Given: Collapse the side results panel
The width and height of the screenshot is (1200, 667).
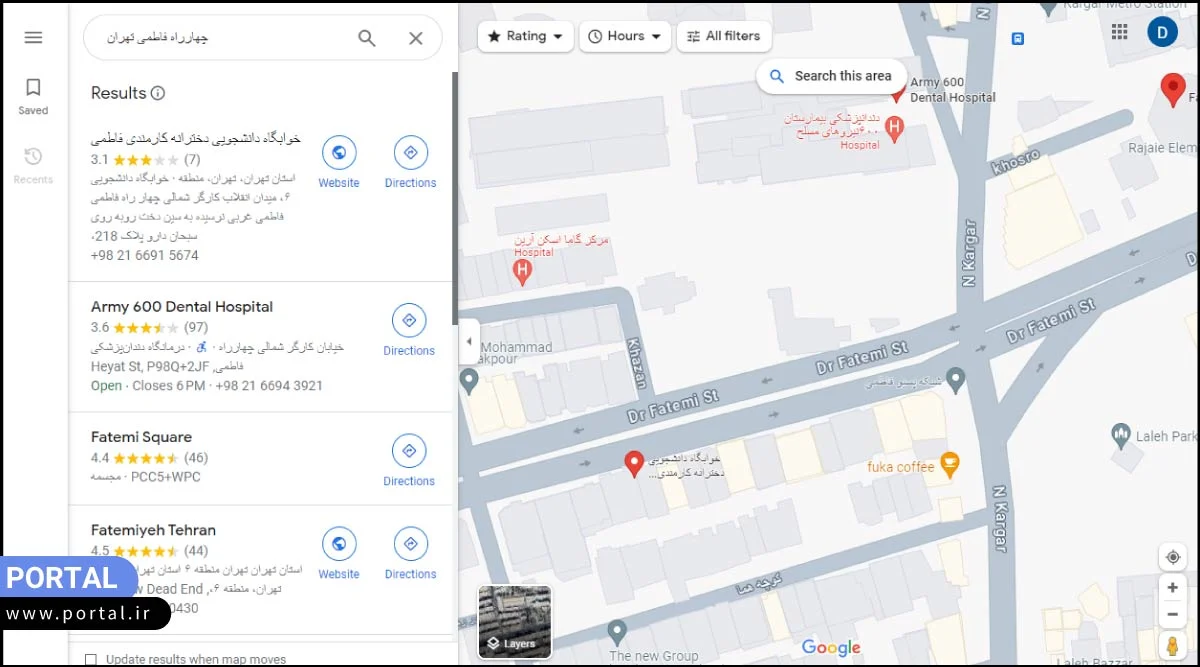Looking at the screenshot, I should [x=469, y=342].
